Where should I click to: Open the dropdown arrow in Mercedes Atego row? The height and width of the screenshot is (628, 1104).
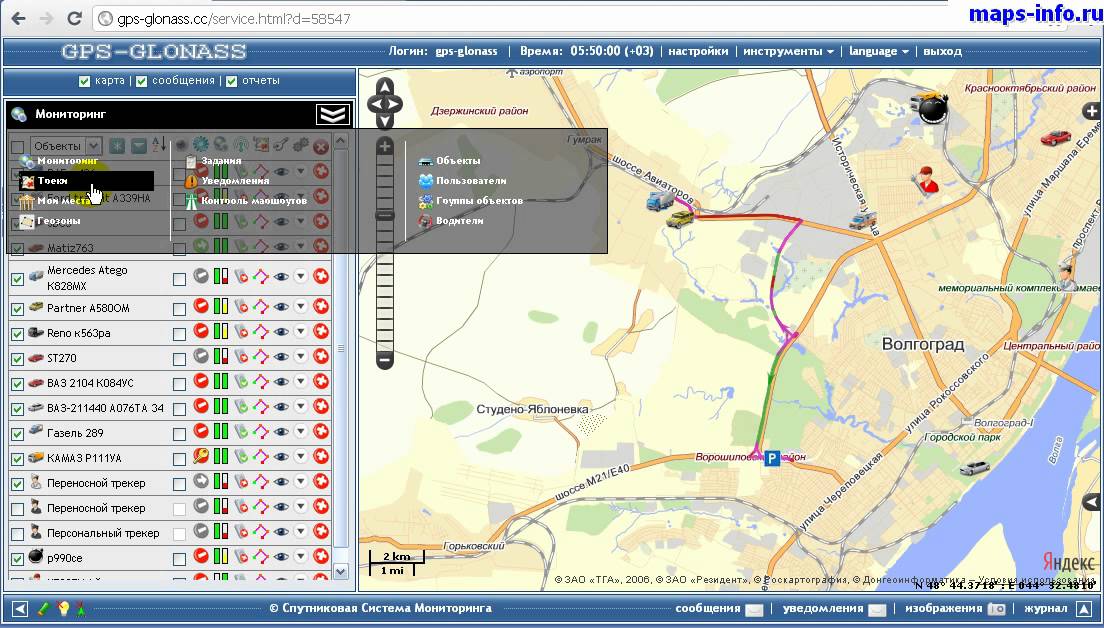point(301,276)
